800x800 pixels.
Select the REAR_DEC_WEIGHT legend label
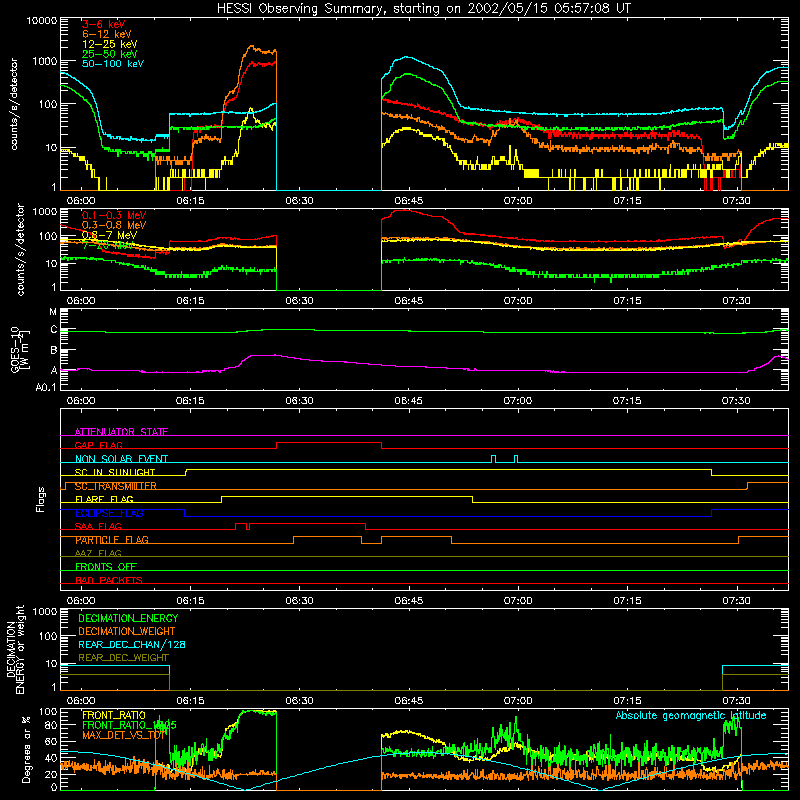(x=123, y=658)
